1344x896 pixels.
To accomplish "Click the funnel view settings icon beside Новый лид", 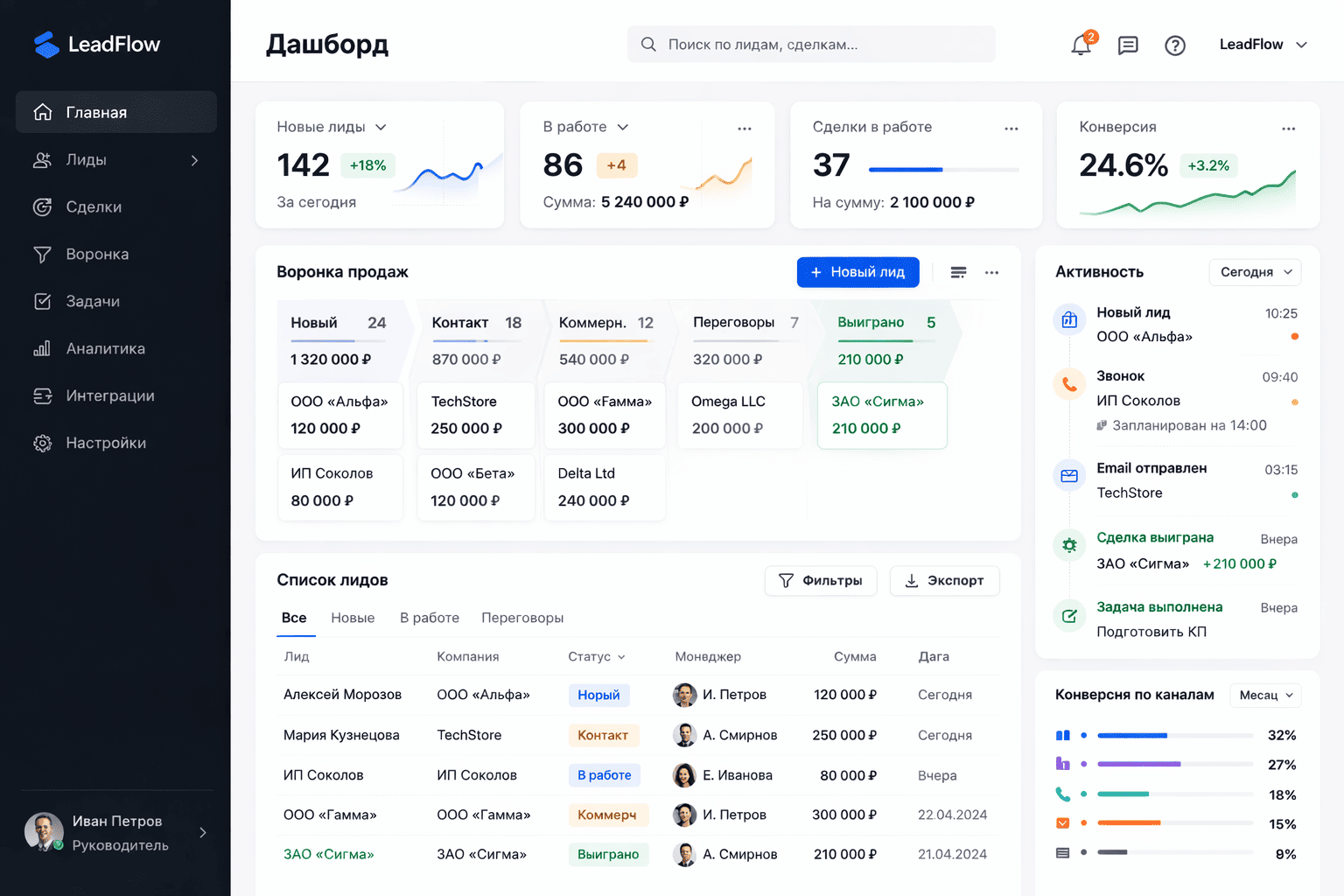I will coord(958,272).
